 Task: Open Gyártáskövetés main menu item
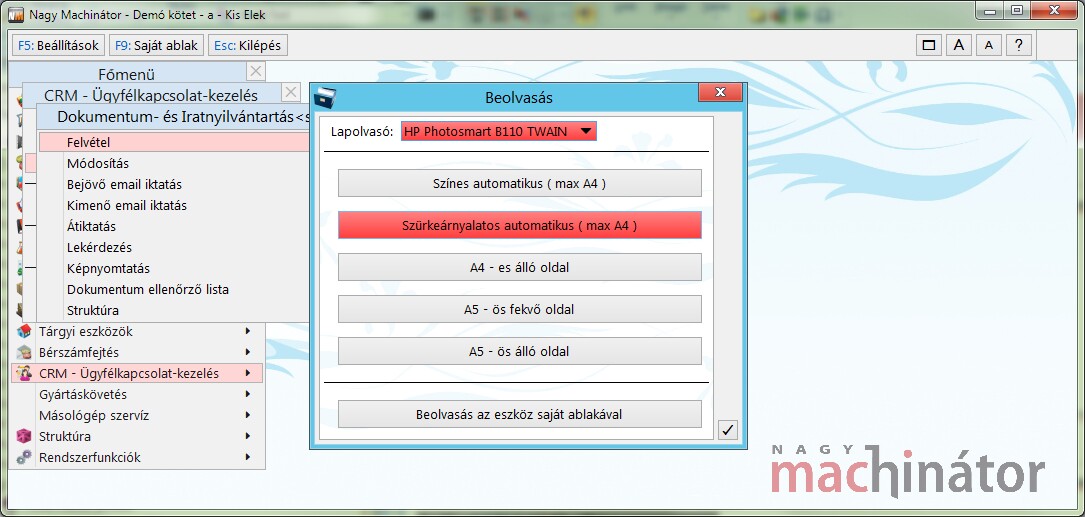click(x=137, y=394)
